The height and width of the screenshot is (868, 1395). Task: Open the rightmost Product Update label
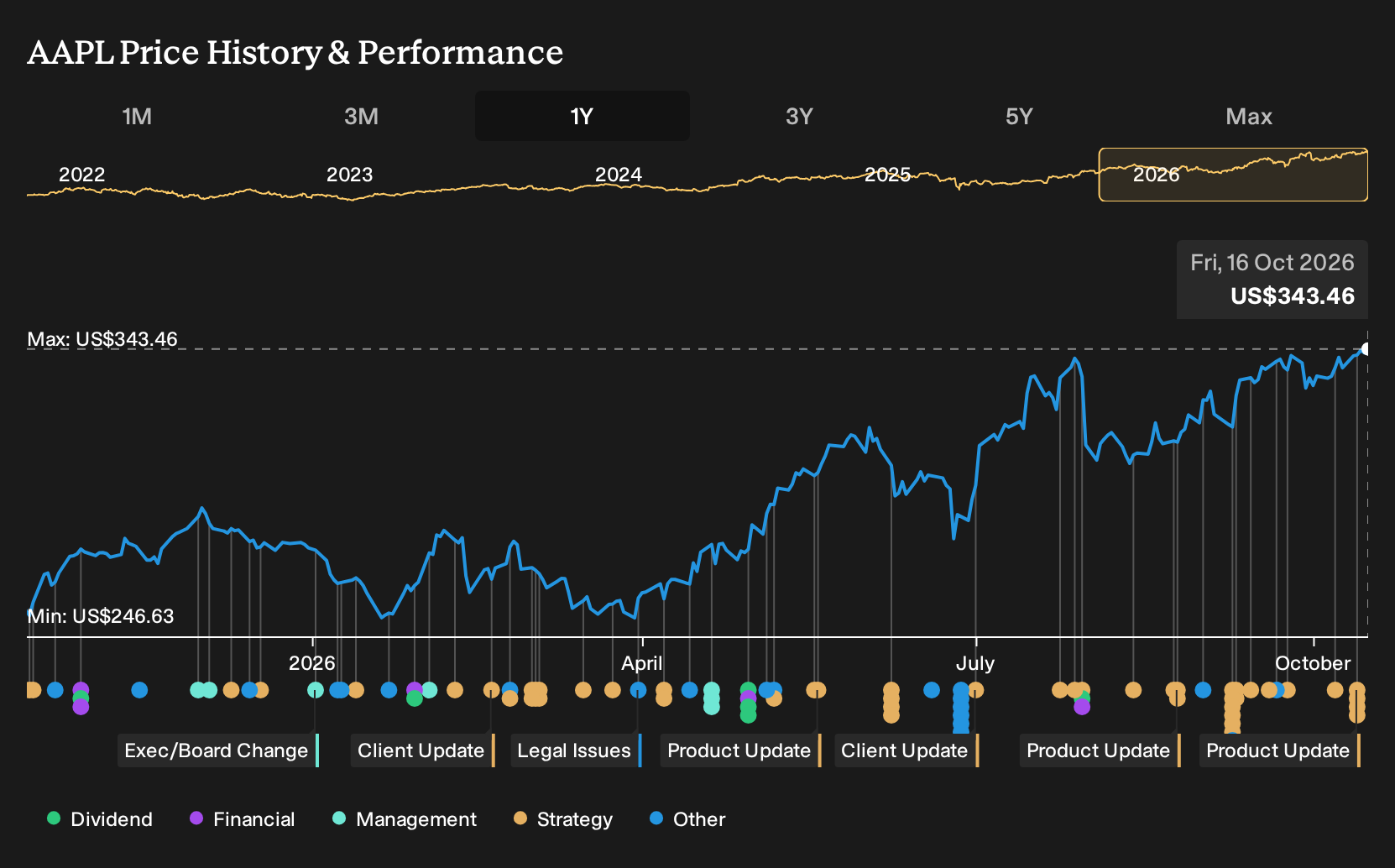(1280, 750)
